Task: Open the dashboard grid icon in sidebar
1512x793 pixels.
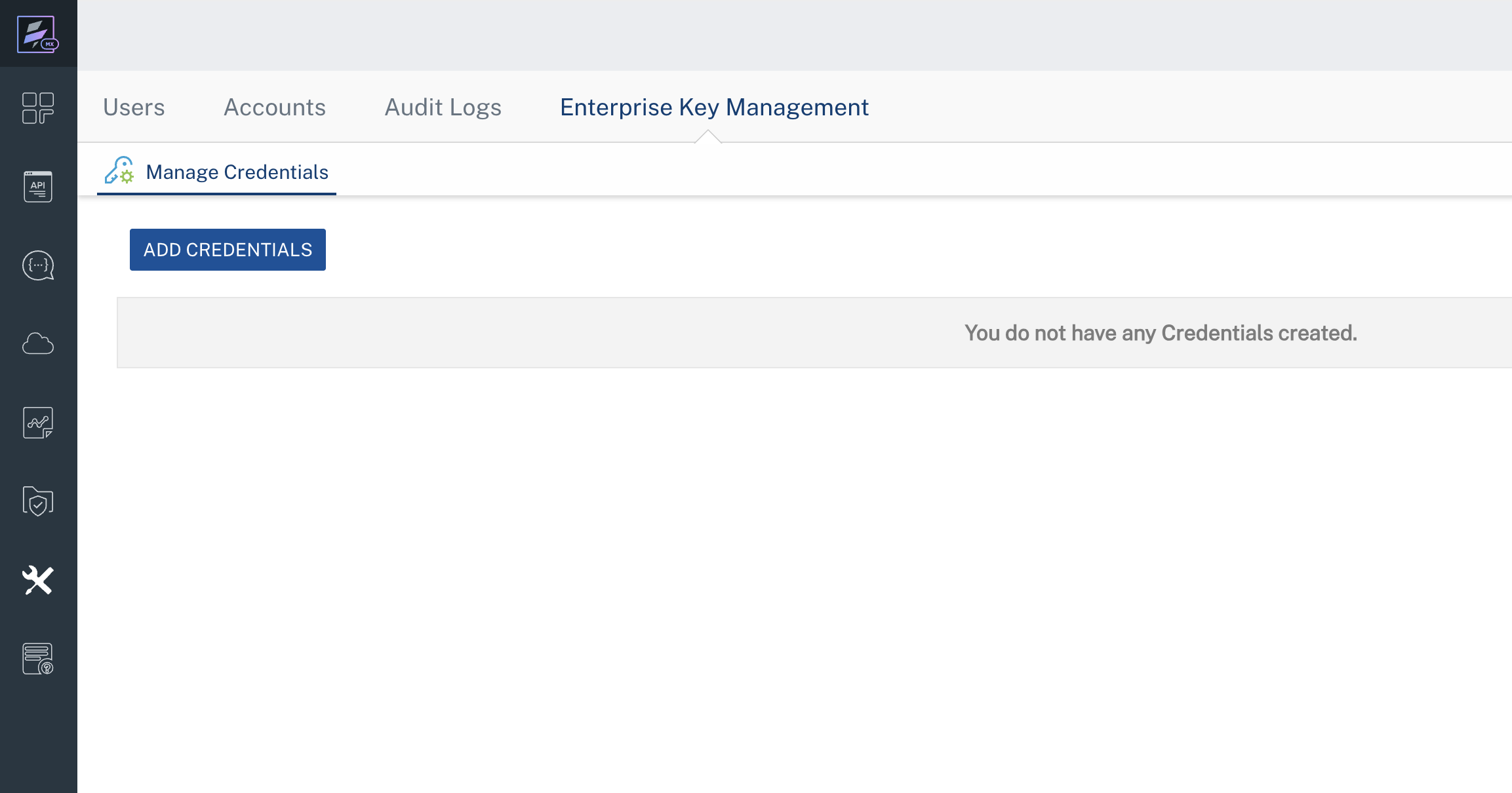Action: (x=38, y=108)
